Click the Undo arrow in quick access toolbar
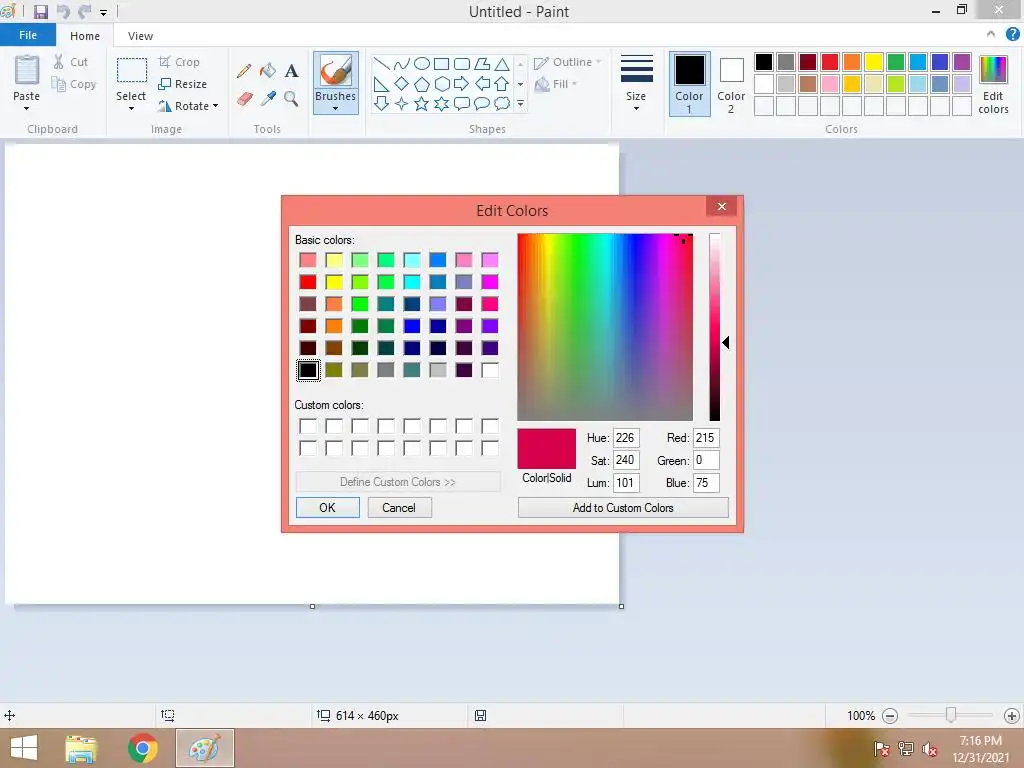Screen dimensions: 1024x768 tap(63, 12)
